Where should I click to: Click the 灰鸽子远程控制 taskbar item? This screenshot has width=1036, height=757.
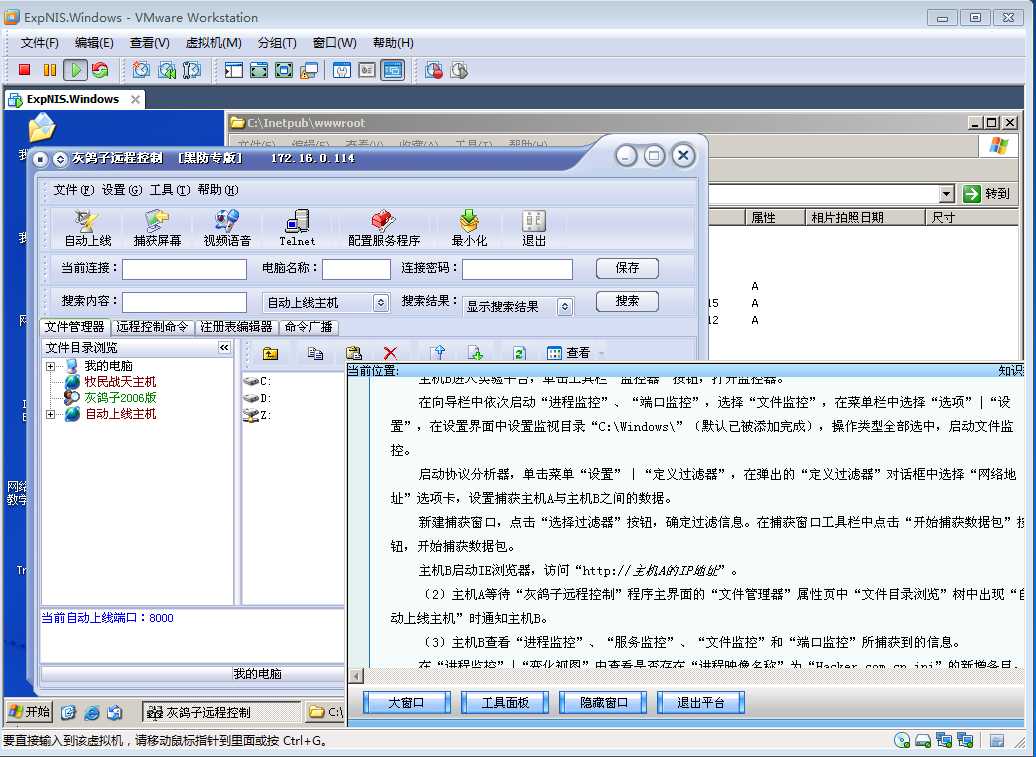click(x=221, y=712)
